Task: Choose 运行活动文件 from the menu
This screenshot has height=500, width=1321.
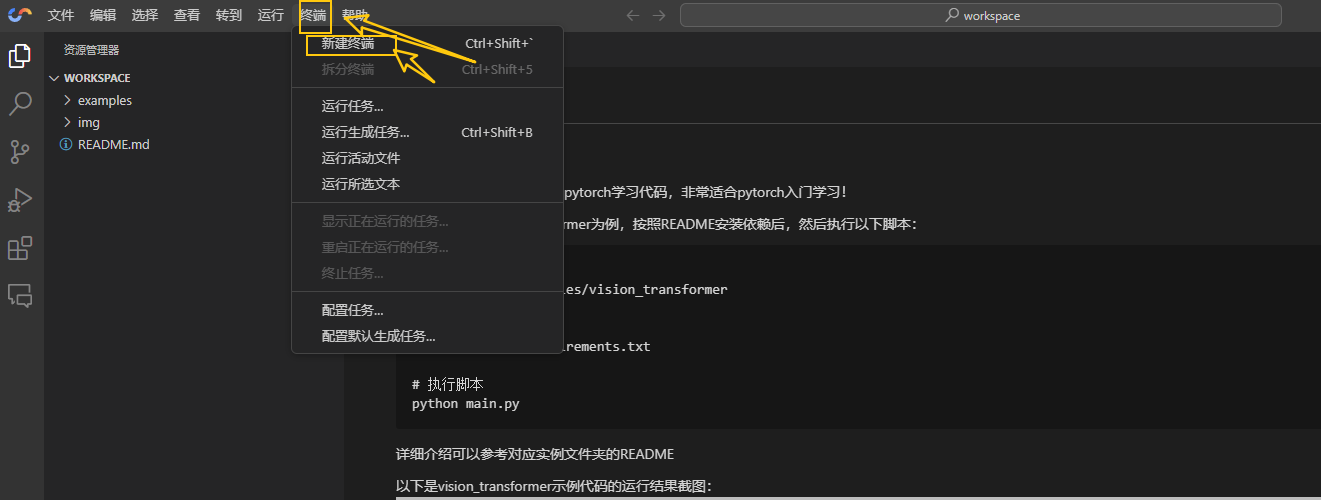Action: click(427, 158)
